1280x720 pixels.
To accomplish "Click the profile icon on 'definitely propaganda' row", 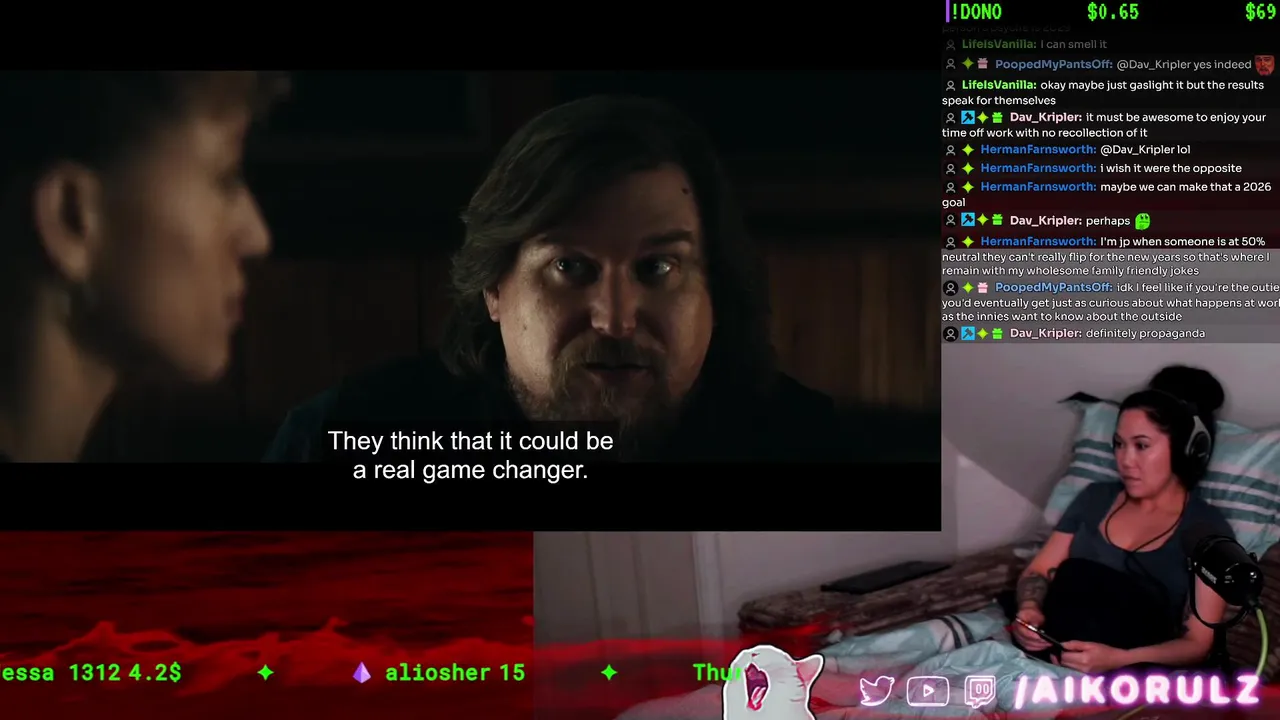I will point(951,334).
